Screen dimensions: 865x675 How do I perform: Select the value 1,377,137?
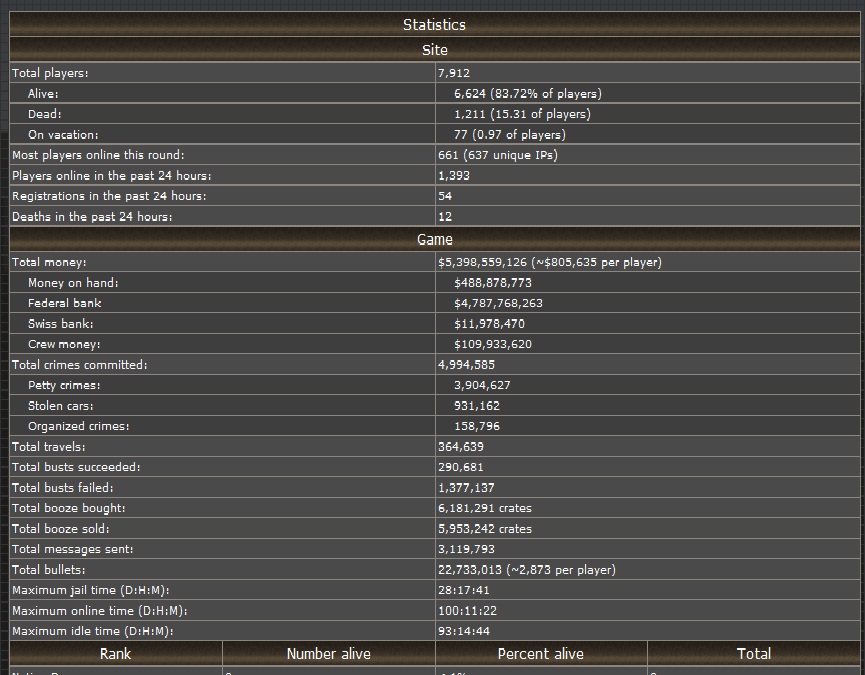[x=466, y=488]
